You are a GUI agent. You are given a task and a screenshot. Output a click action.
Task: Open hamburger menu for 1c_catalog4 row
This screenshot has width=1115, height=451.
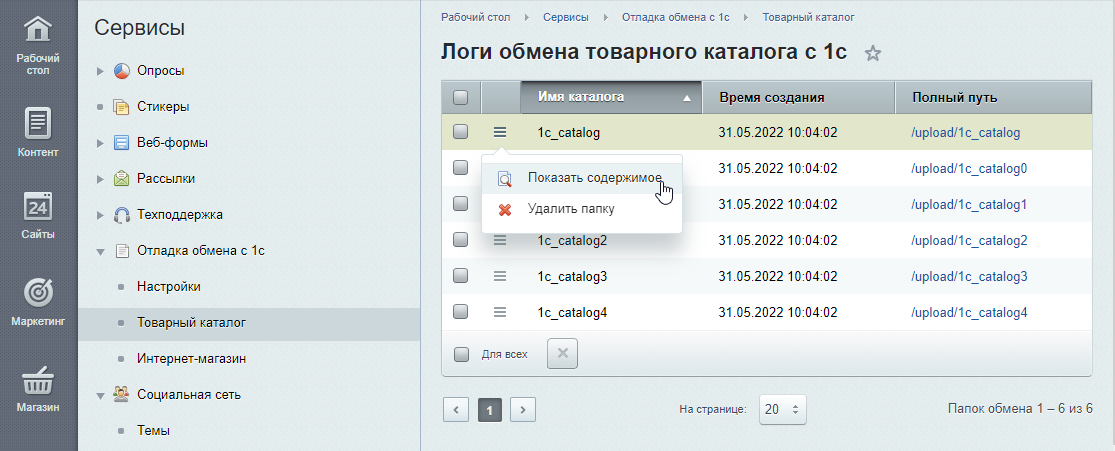[500, 312]
